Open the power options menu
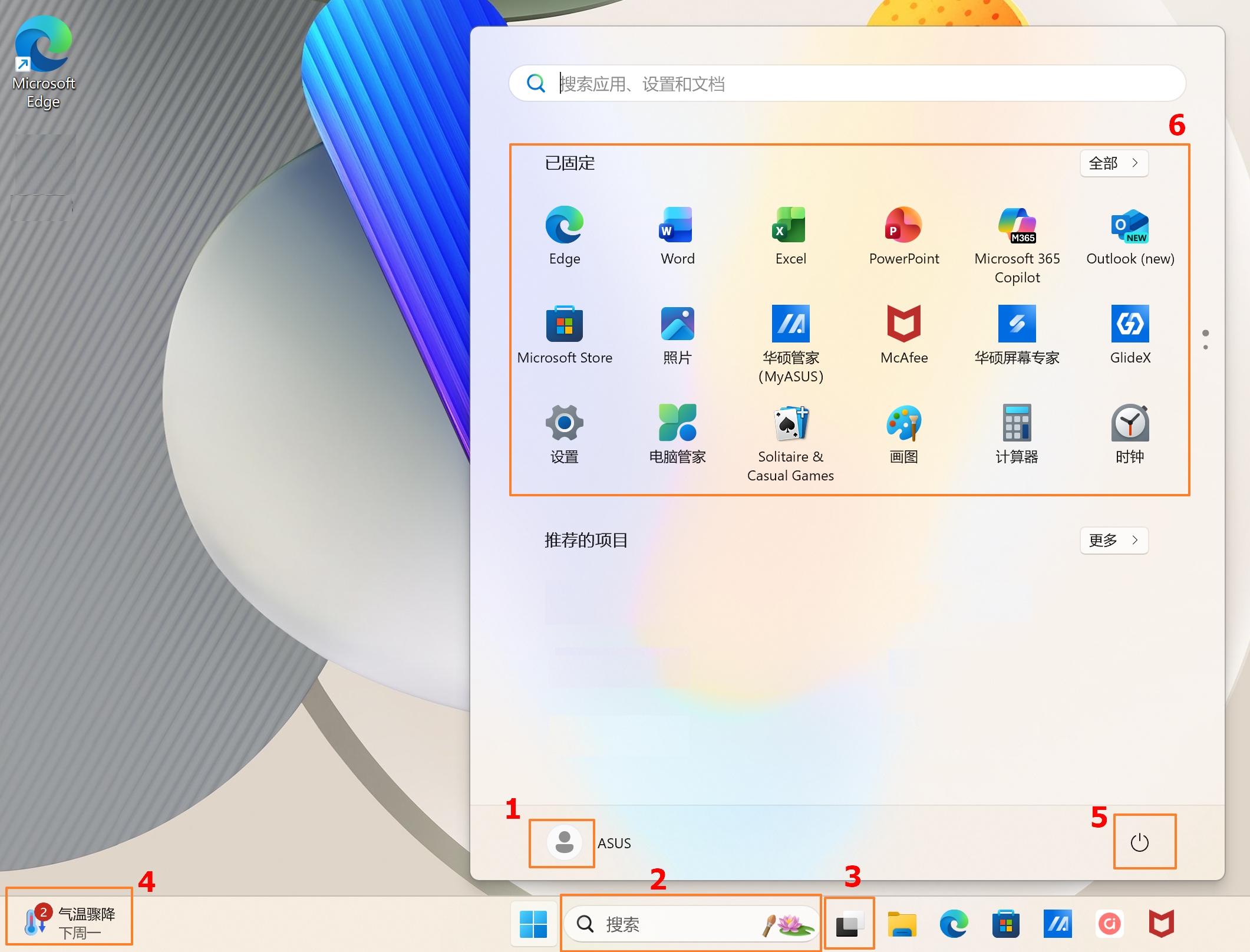The height and width of the screenshot is (952, 1250). (1139, 842)
